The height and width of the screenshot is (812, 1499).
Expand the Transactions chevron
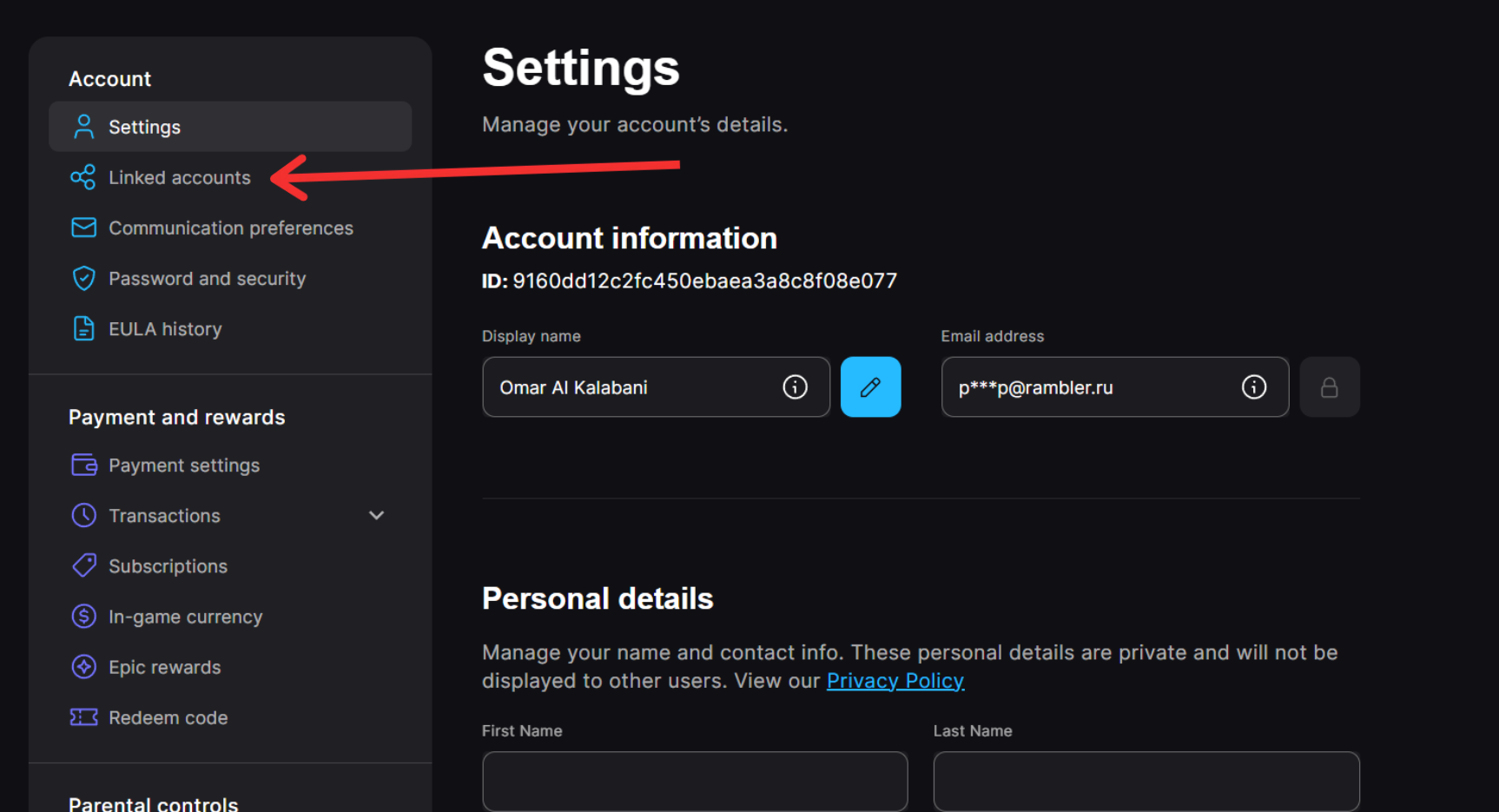tap(376, 516)
